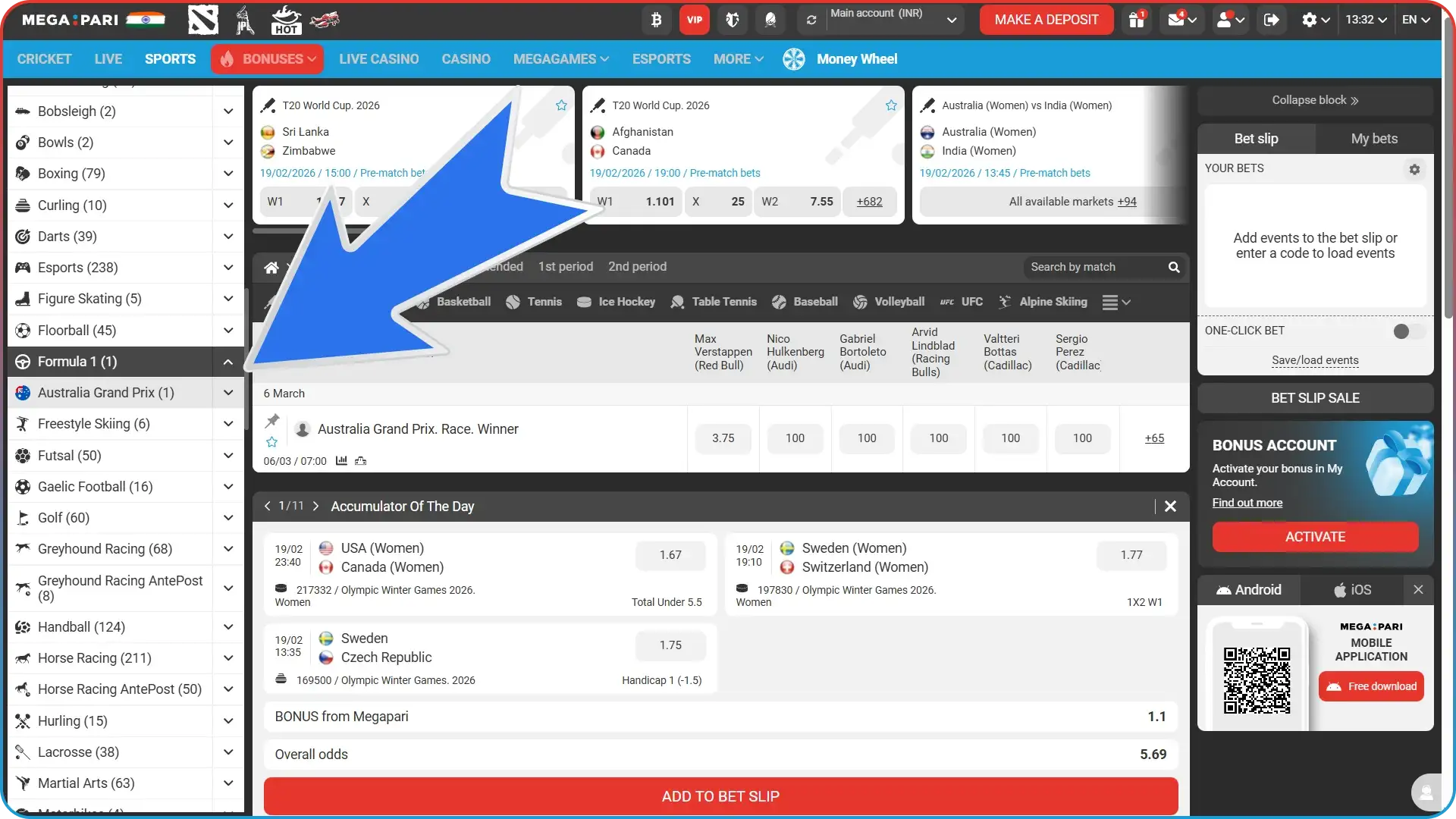This screenshot has height=819, width=1456.
Task: Open the 13:32 time zone dropdown
Action: click(1366, 20)
